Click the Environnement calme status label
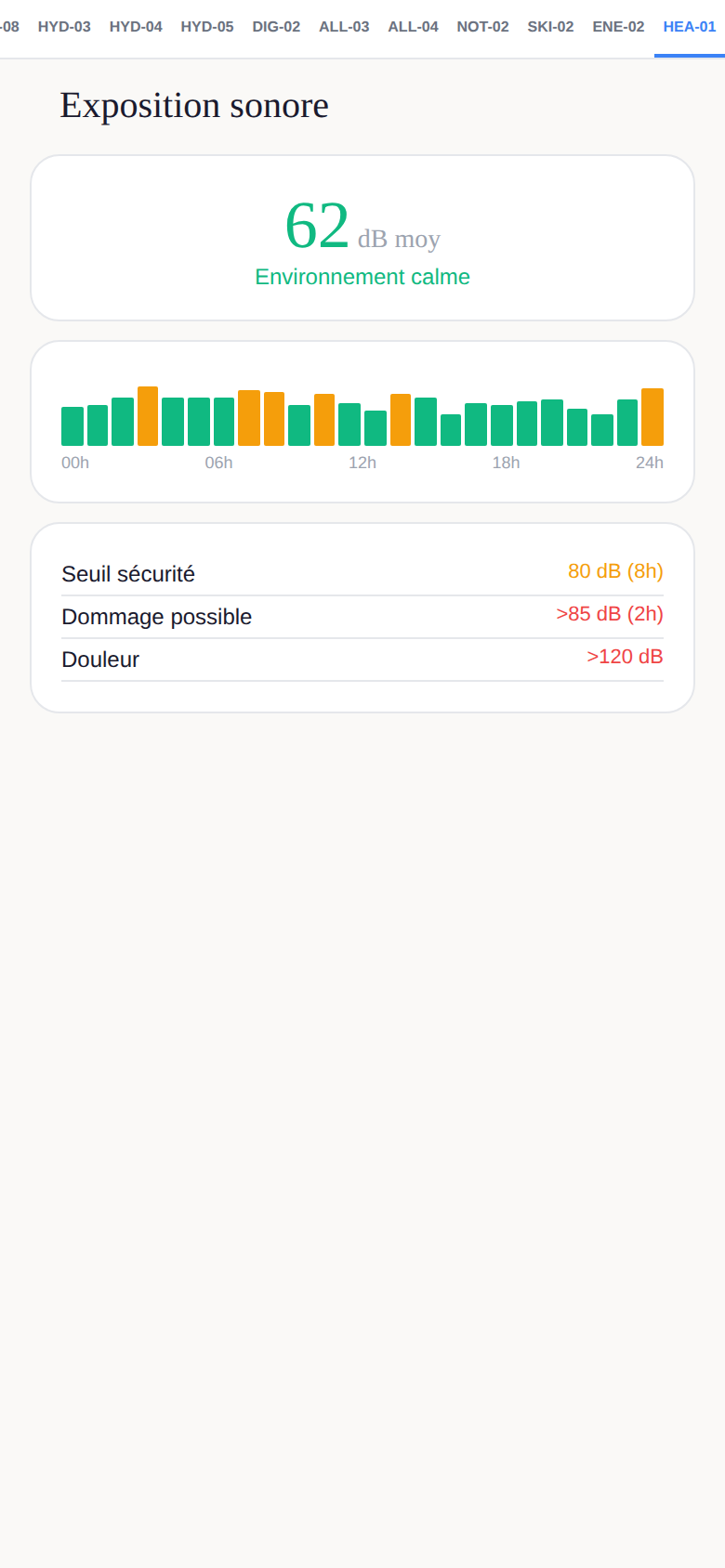Viewport: 725px width, 1568px height. coord(362,277)
